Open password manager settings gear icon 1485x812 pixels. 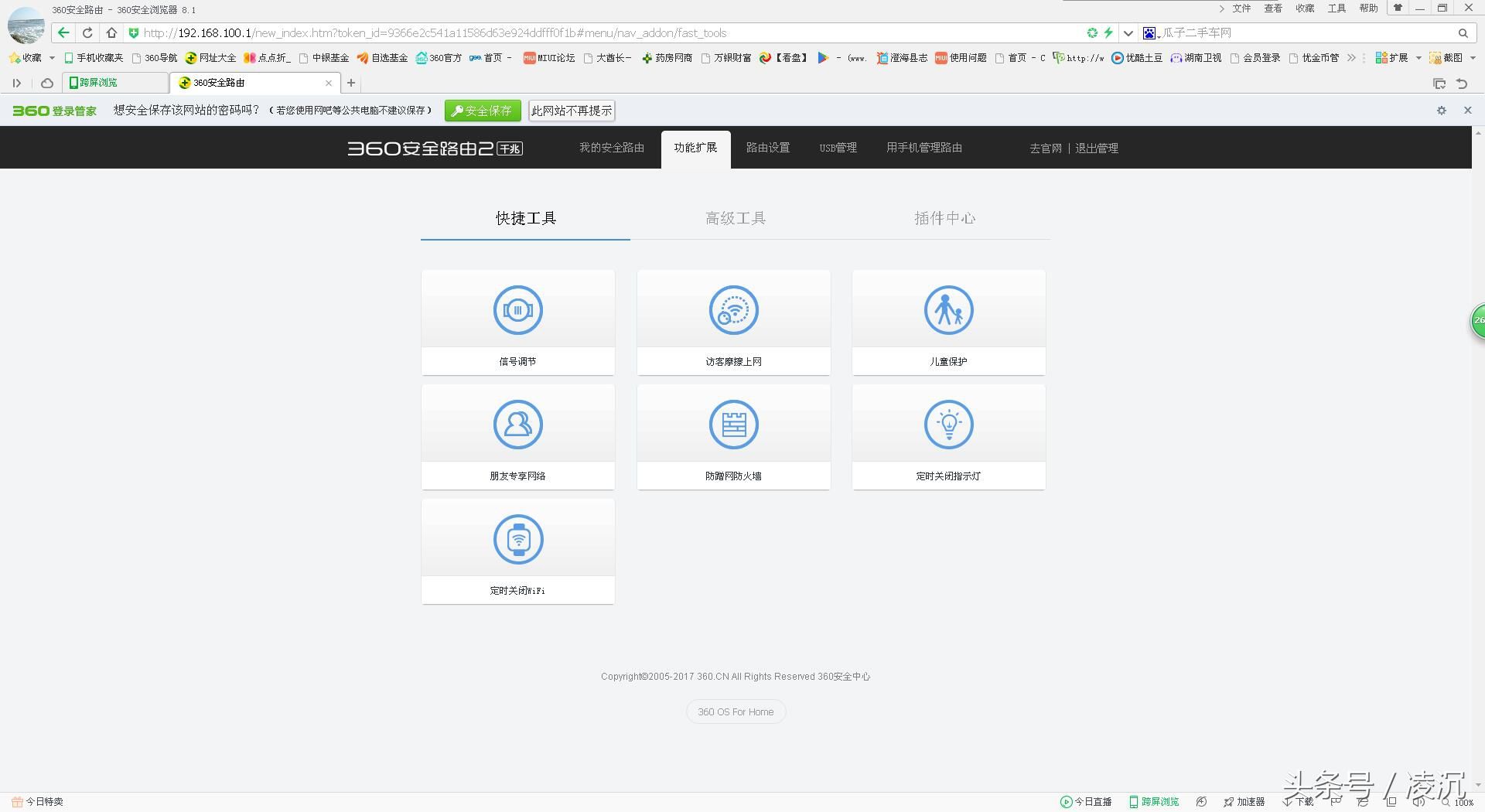tap(1441, 111)
